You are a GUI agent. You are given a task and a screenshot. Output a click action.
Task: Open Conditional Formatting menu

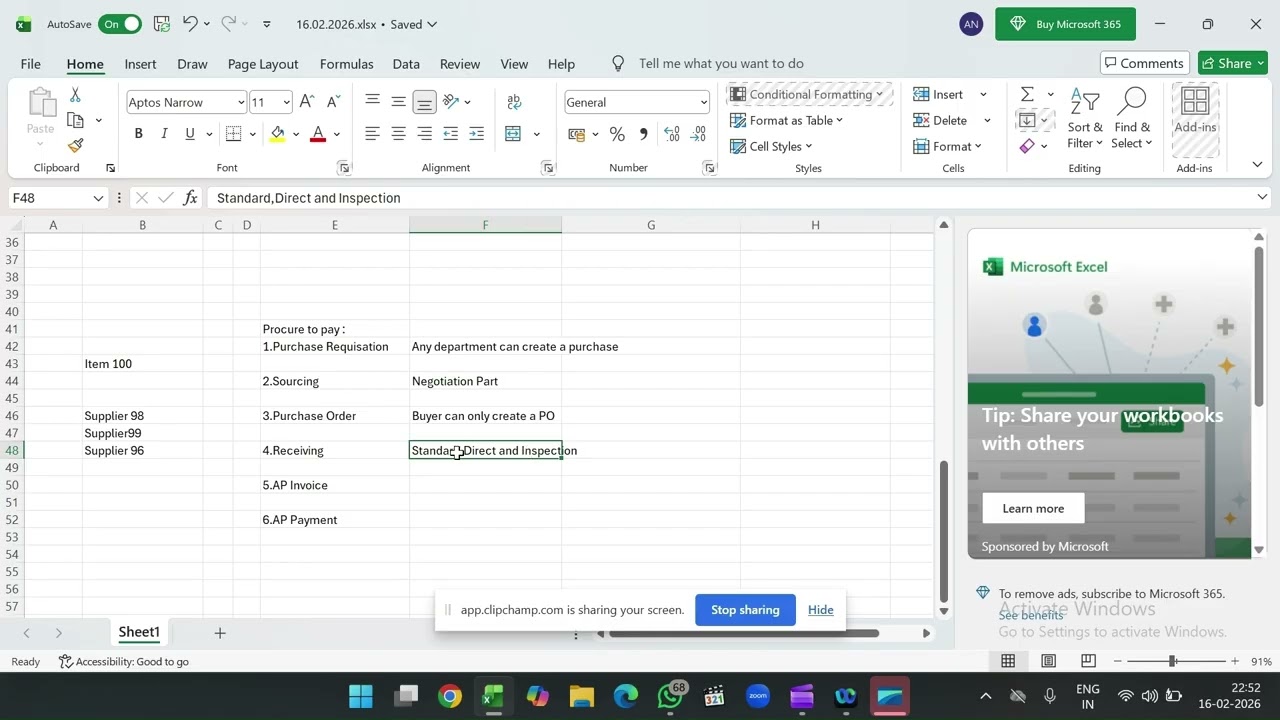click(807, 94)
